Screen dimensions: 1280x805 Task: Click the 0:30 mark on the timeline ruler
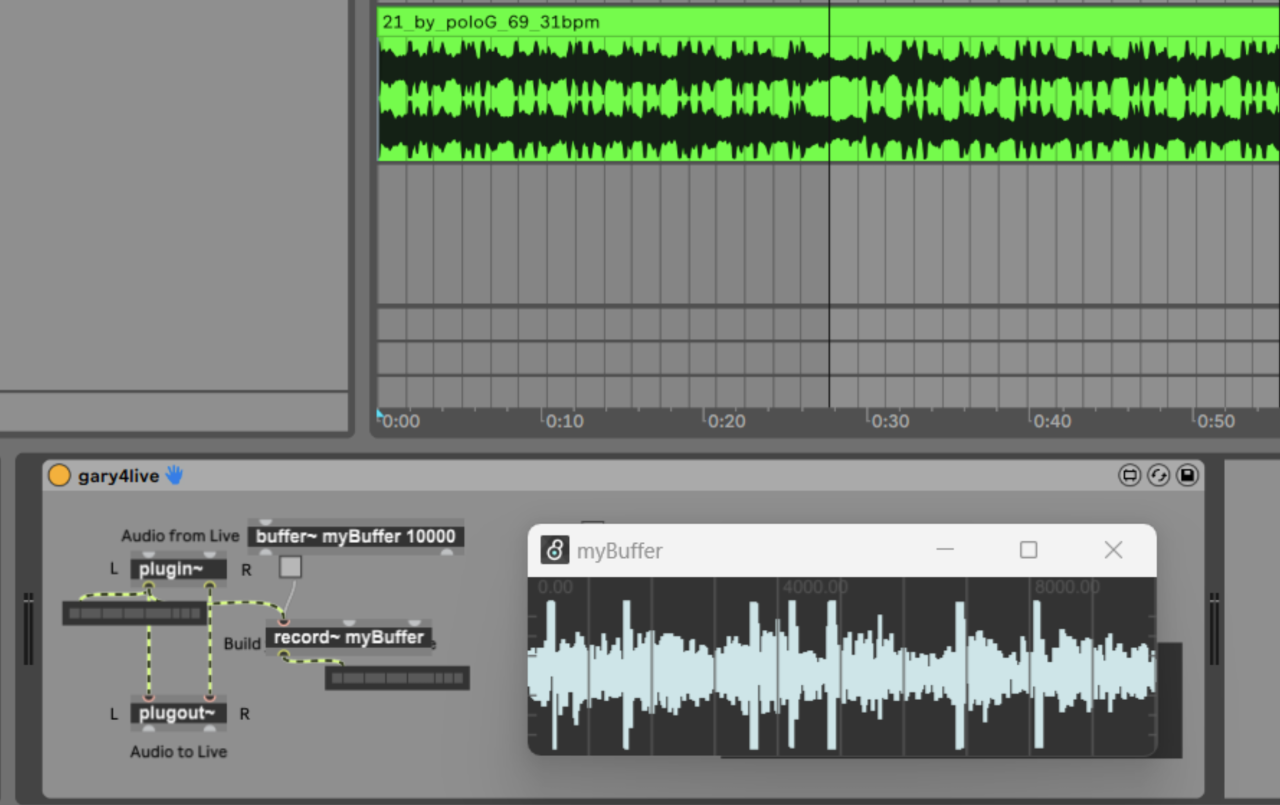pos(890,421)
